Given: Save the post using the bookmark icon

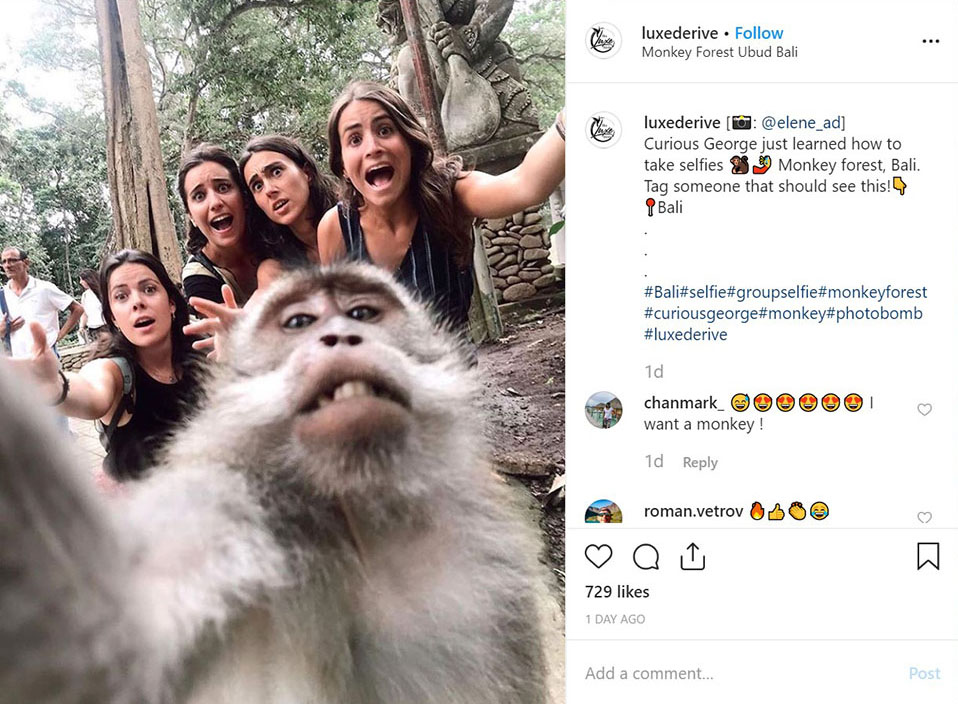Looking at the screenshot, I should tap(927, 556).
